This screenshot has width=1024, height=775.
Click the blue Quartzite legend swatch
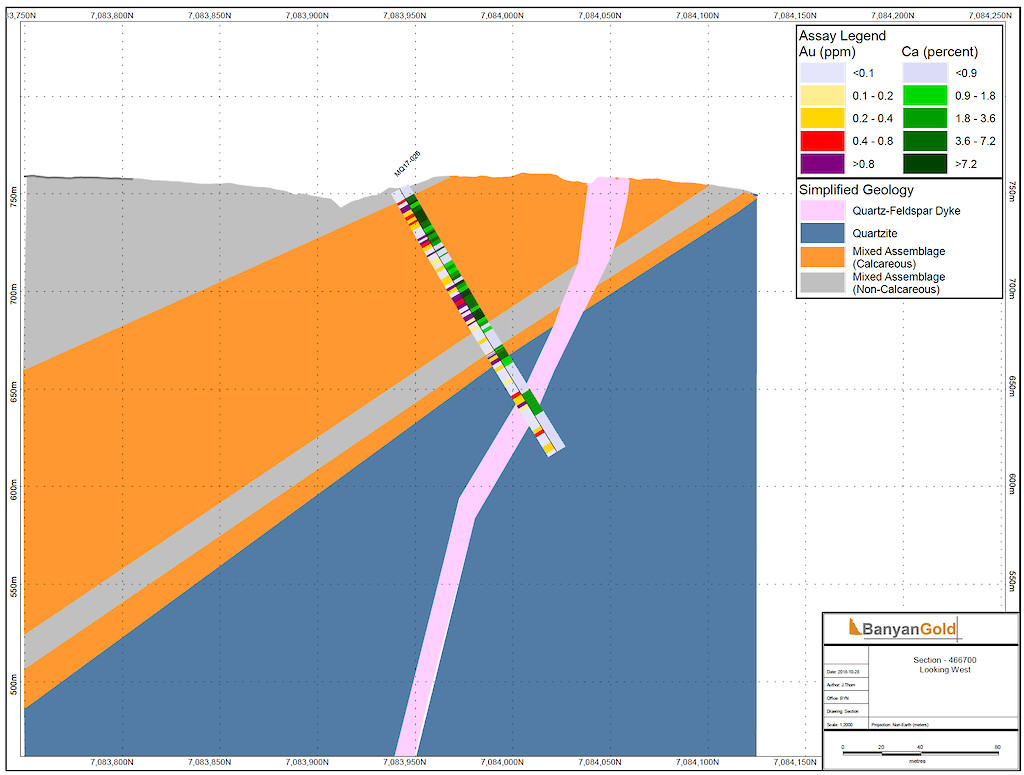coord(822,233)
